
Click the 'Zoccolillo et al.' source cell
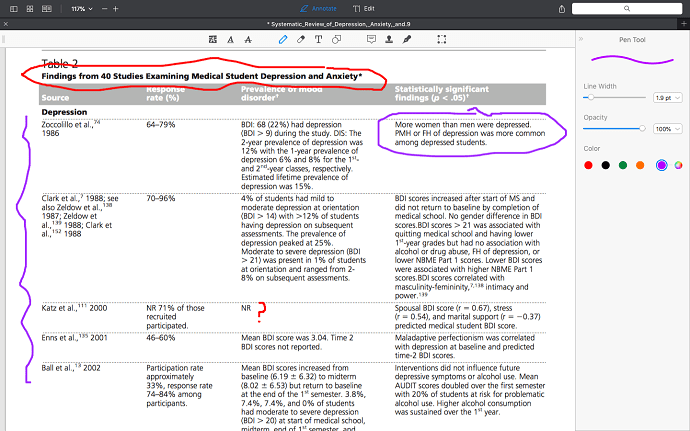[x=71, y=129]
